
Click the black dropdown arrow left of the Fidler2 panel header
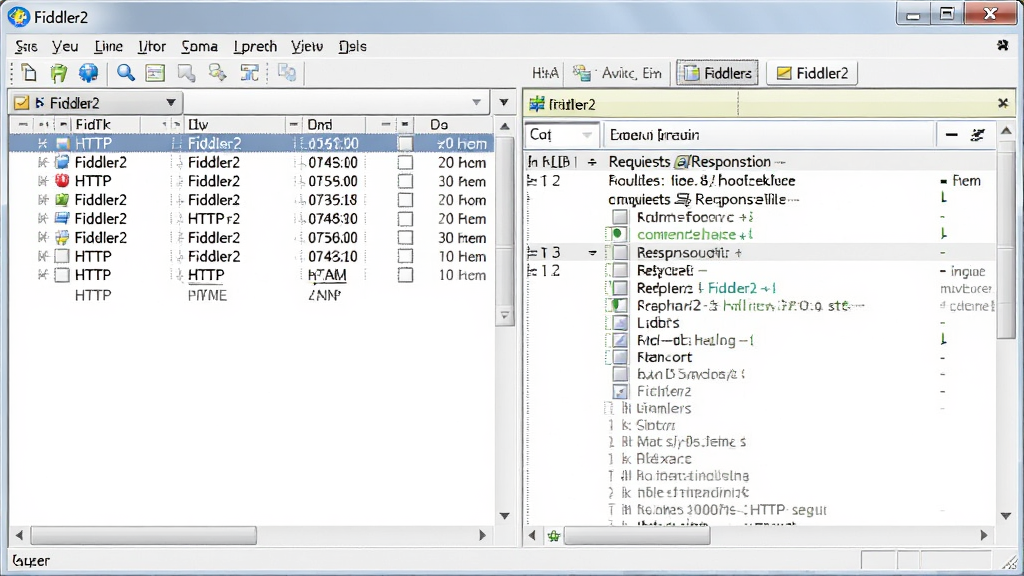tap(504, 103)
